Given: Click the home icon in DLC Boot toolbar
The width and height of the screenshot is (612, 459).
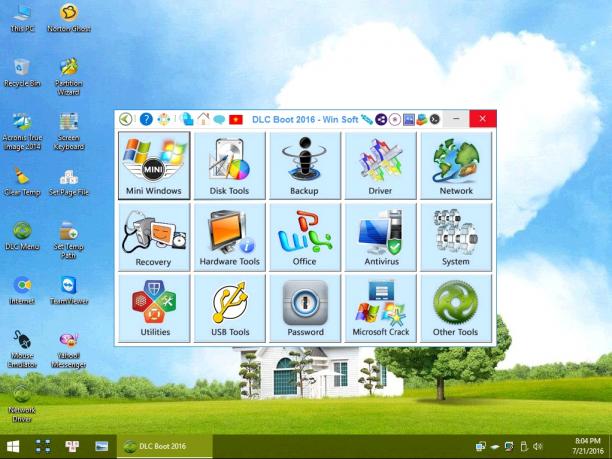Looking at the screenshot, I should (x=203, y=119).
